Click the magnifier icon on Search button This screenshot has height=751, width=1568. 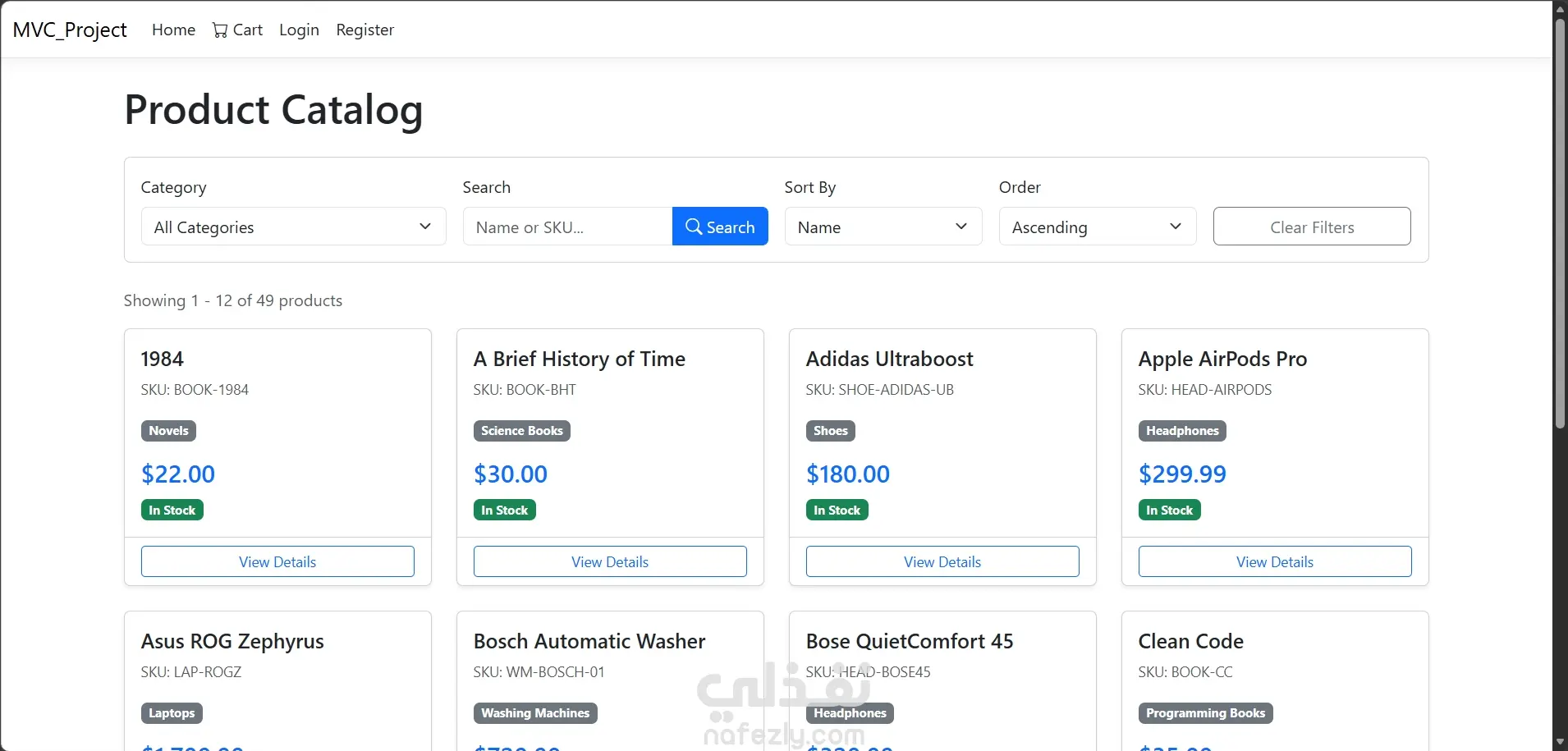(x=694, y=227)
